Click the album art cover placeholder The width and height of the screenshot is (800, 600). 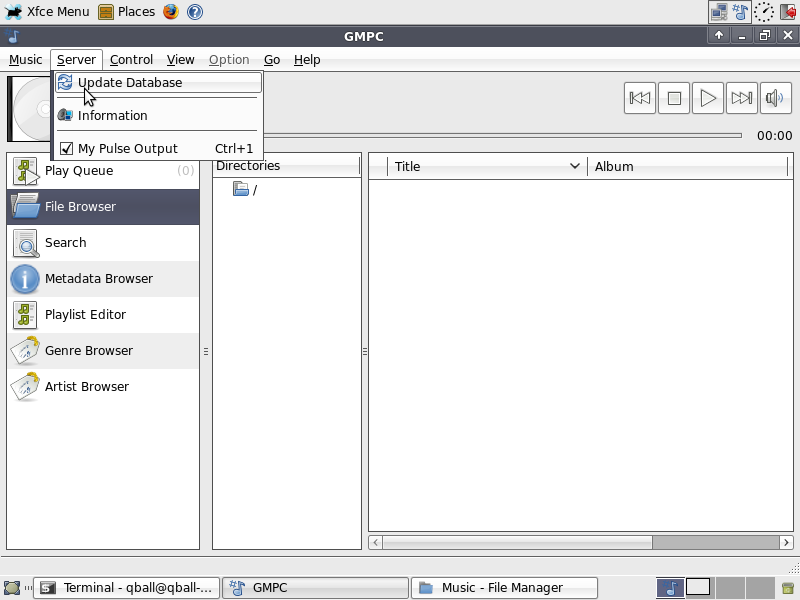pyautogui.click(x=29, y=109)
